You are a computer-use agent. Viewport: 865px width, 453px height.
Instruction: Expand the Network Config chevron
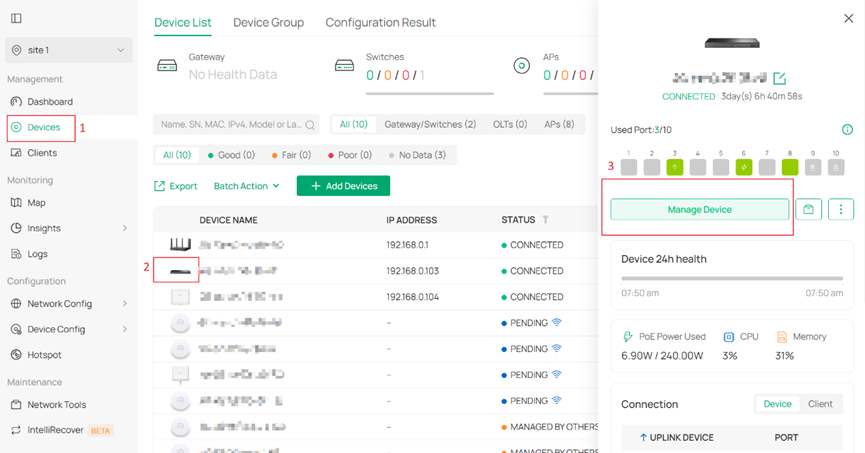click(125, 303)
